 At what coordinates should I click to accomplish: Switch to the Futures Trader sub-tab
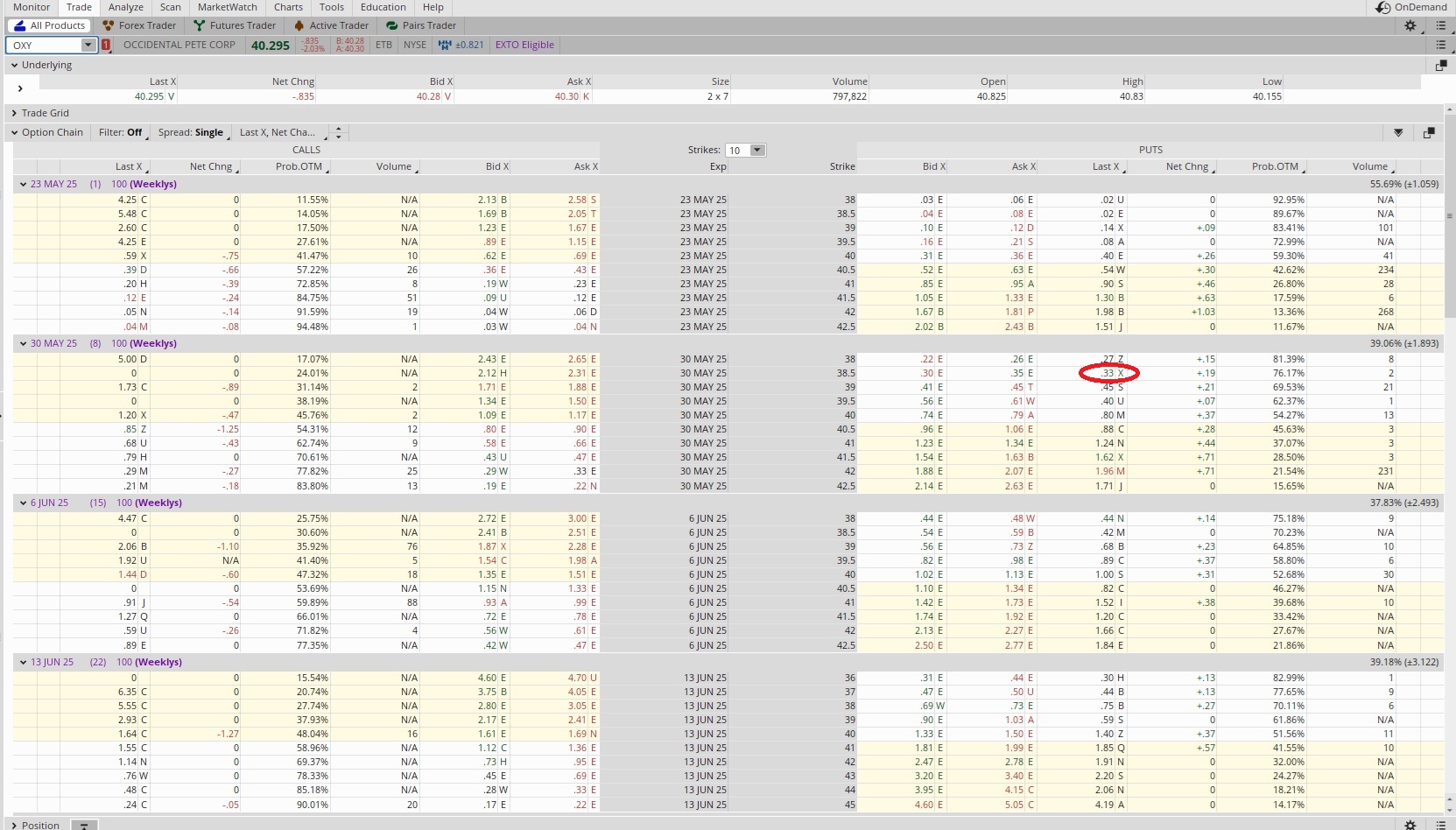click(x=235, y=25)
